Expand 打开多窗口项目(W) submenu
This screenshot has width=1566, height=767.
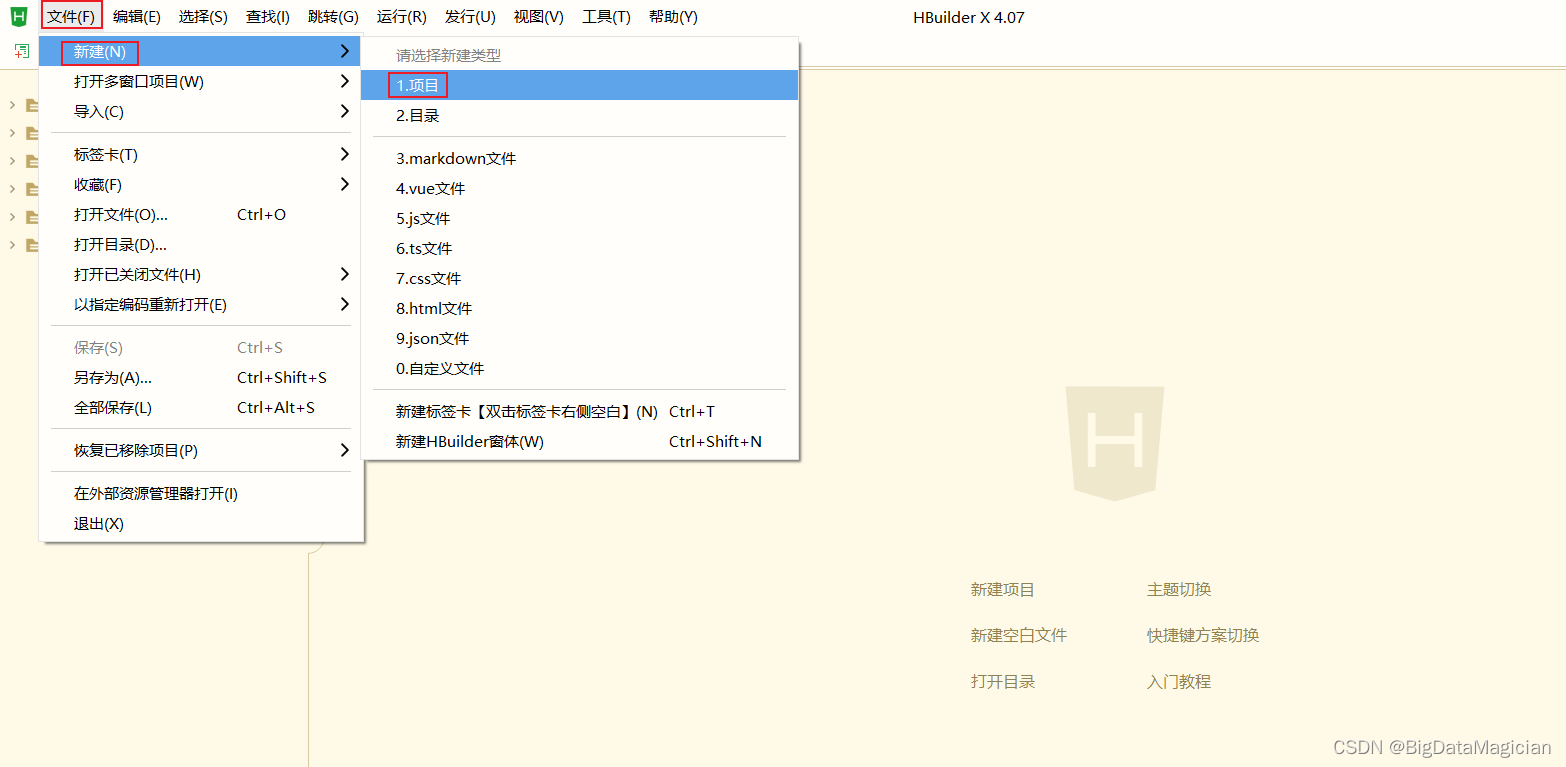pyautogui.click(x=200, y=82)
